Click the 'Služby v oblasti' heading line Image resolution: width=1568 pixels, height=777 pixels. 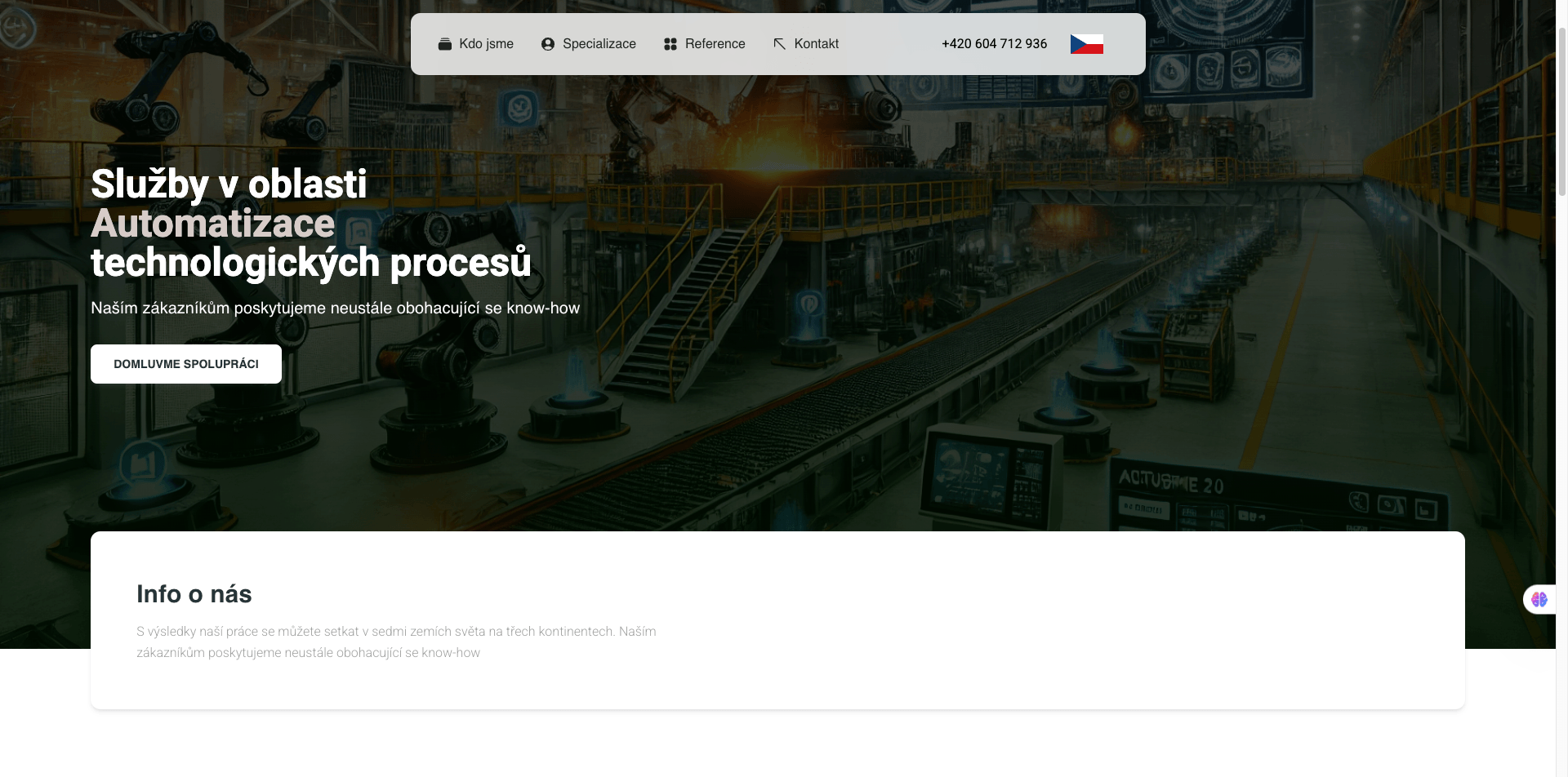click(x=229, y=184)
